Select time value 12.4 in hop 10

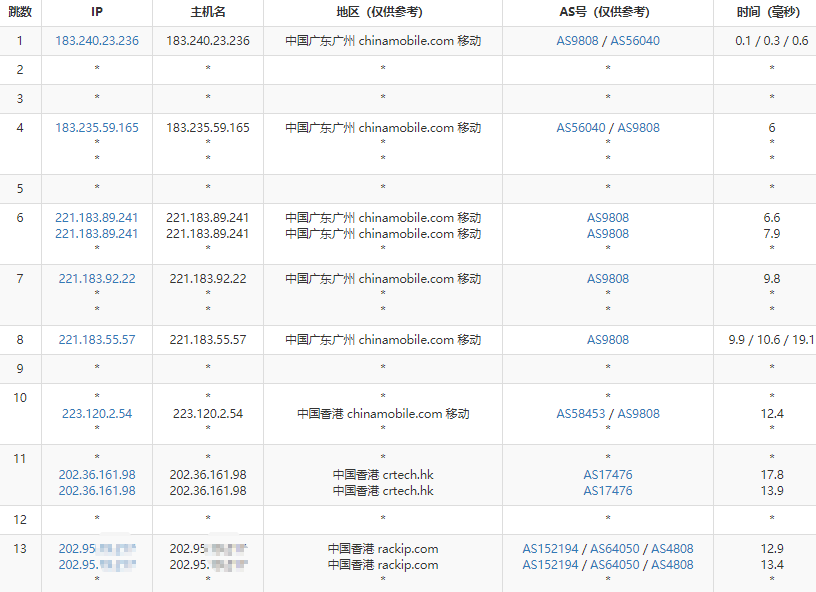click(772, 414)
